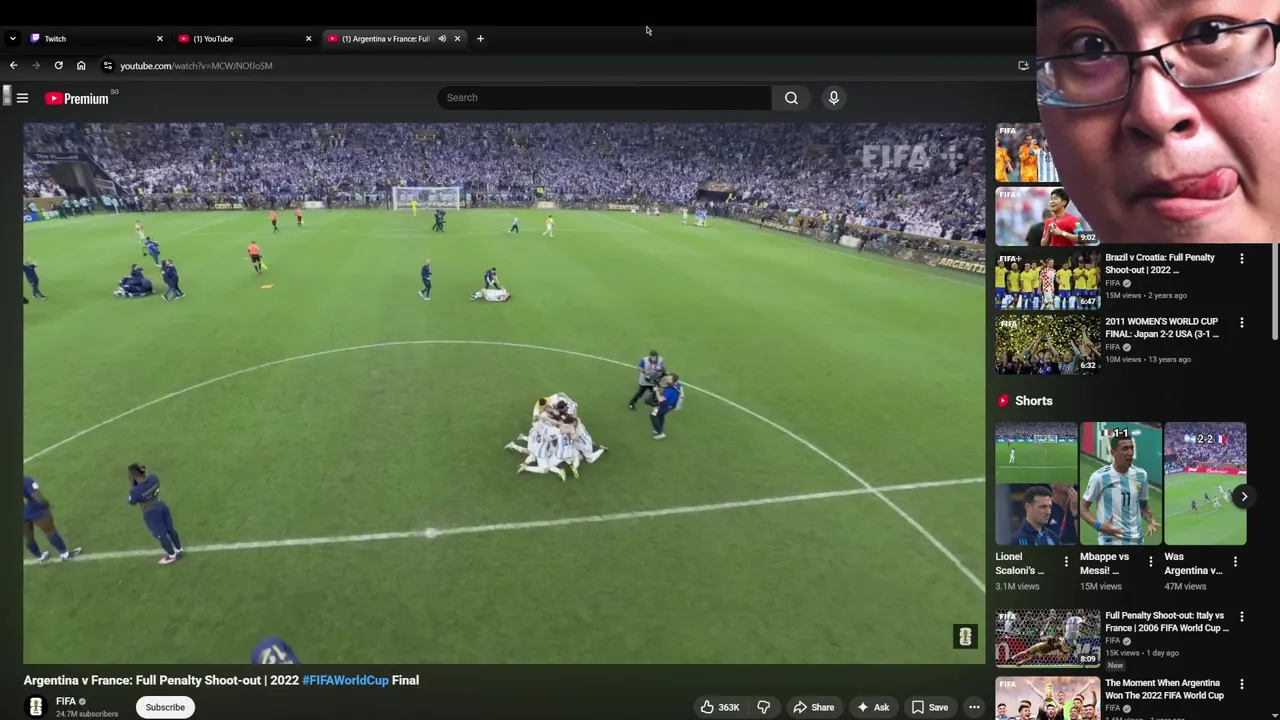This screenshot has height=720, width=1280.
Task: Click the YouTube Premium logo
Action: click(x=77, y=98)
